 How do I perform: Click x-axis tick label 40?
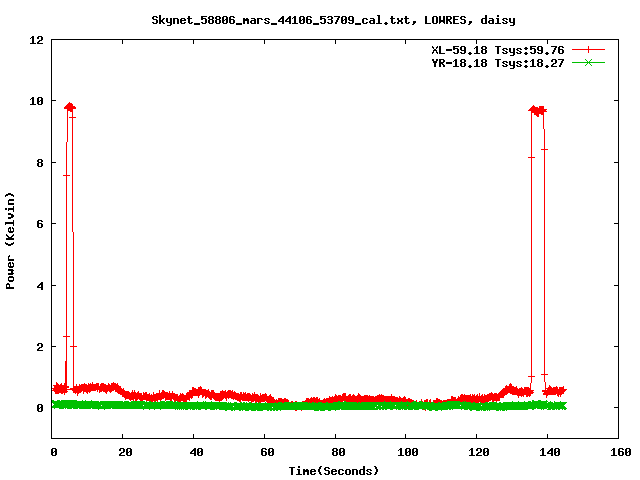(196, 452)
